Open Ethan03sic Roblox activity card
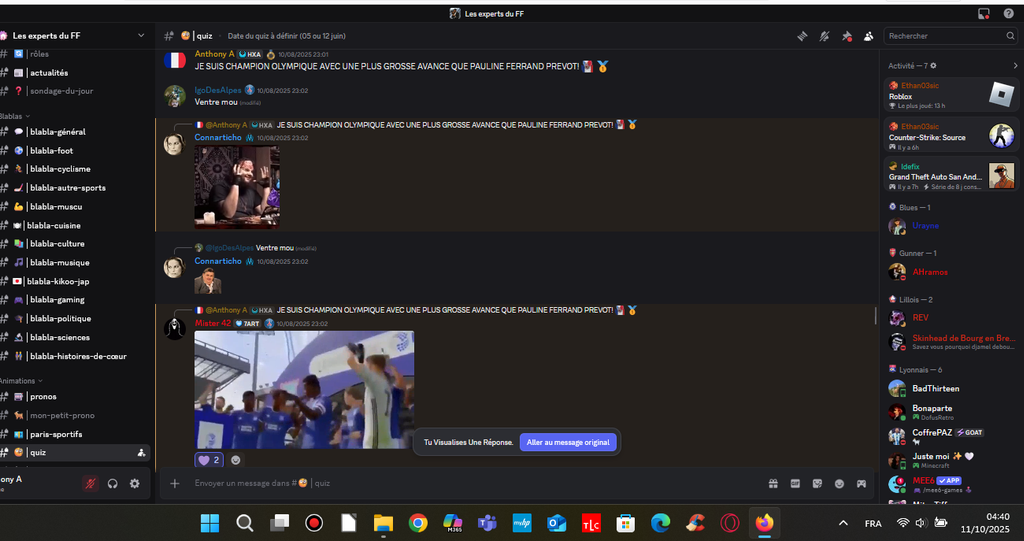 951,95
